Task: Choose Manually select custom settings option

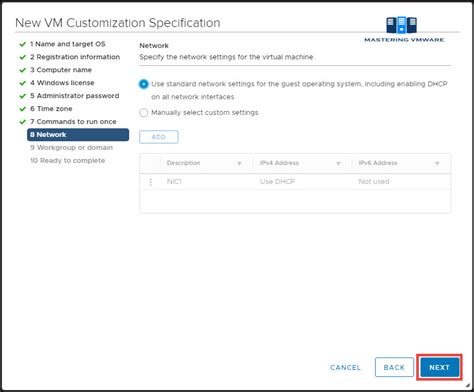Action: click(144, 113)
